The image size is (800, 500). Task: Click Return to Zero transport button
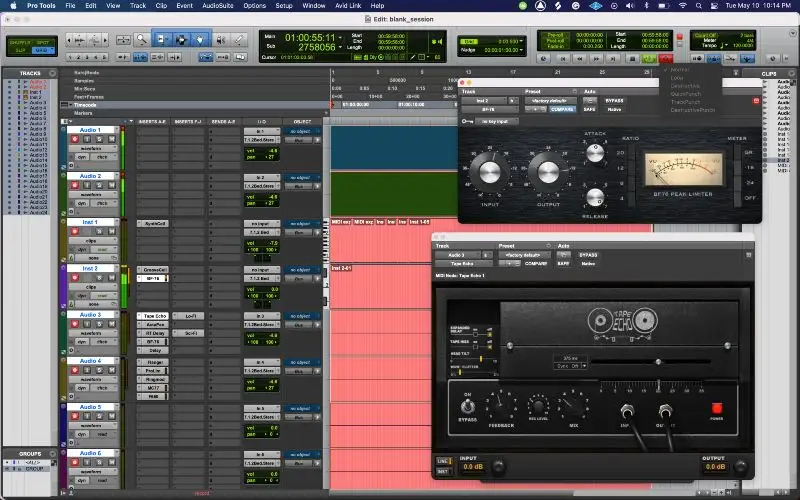coord(563,59)
